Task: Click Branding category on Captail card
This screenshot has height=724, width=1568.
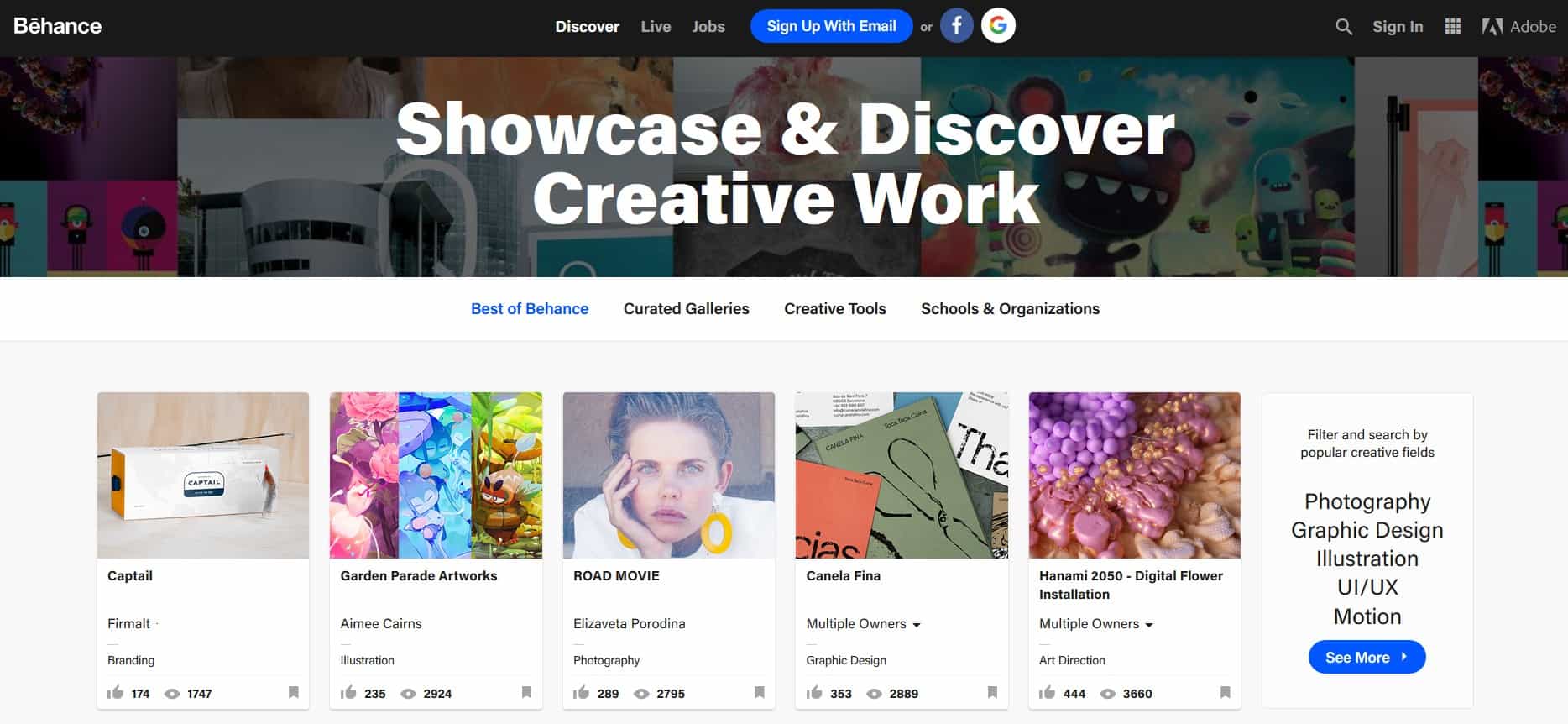Action: pyautogui.click(x=131, y=661)
